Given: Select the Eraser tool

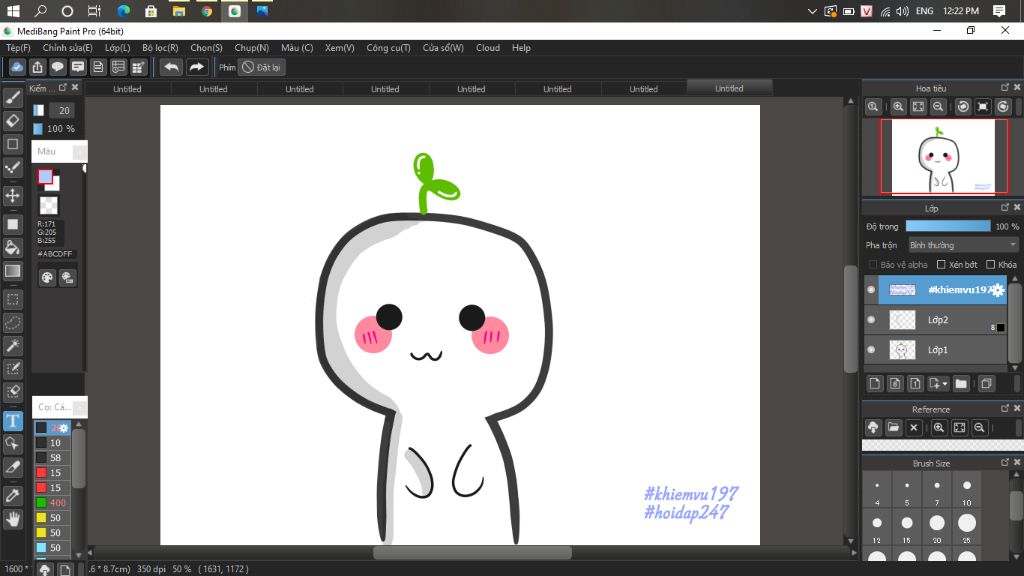Looking at the screenshot, I should tap(13, 121).
